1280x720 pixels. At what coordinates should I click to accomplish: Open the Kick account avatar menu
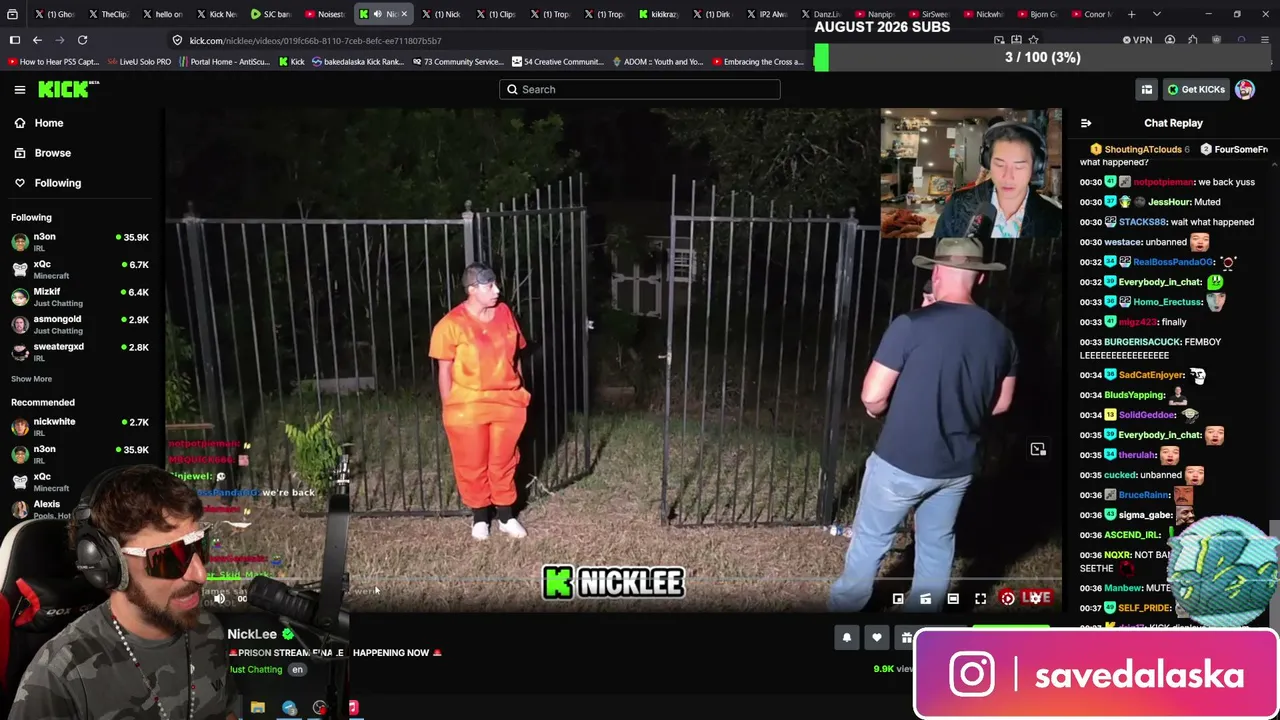pos(1245,89)
